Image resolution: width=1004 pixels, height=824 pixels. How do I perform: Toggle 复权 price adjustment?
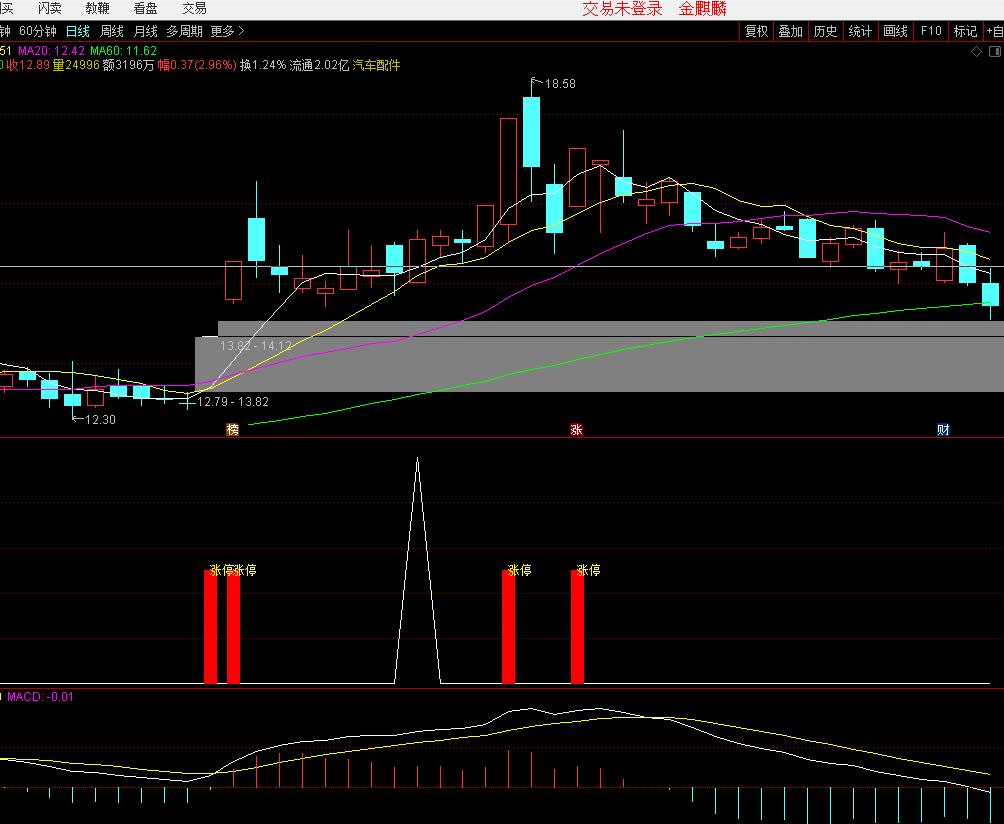pyautogui.click(x=756, y=31)
